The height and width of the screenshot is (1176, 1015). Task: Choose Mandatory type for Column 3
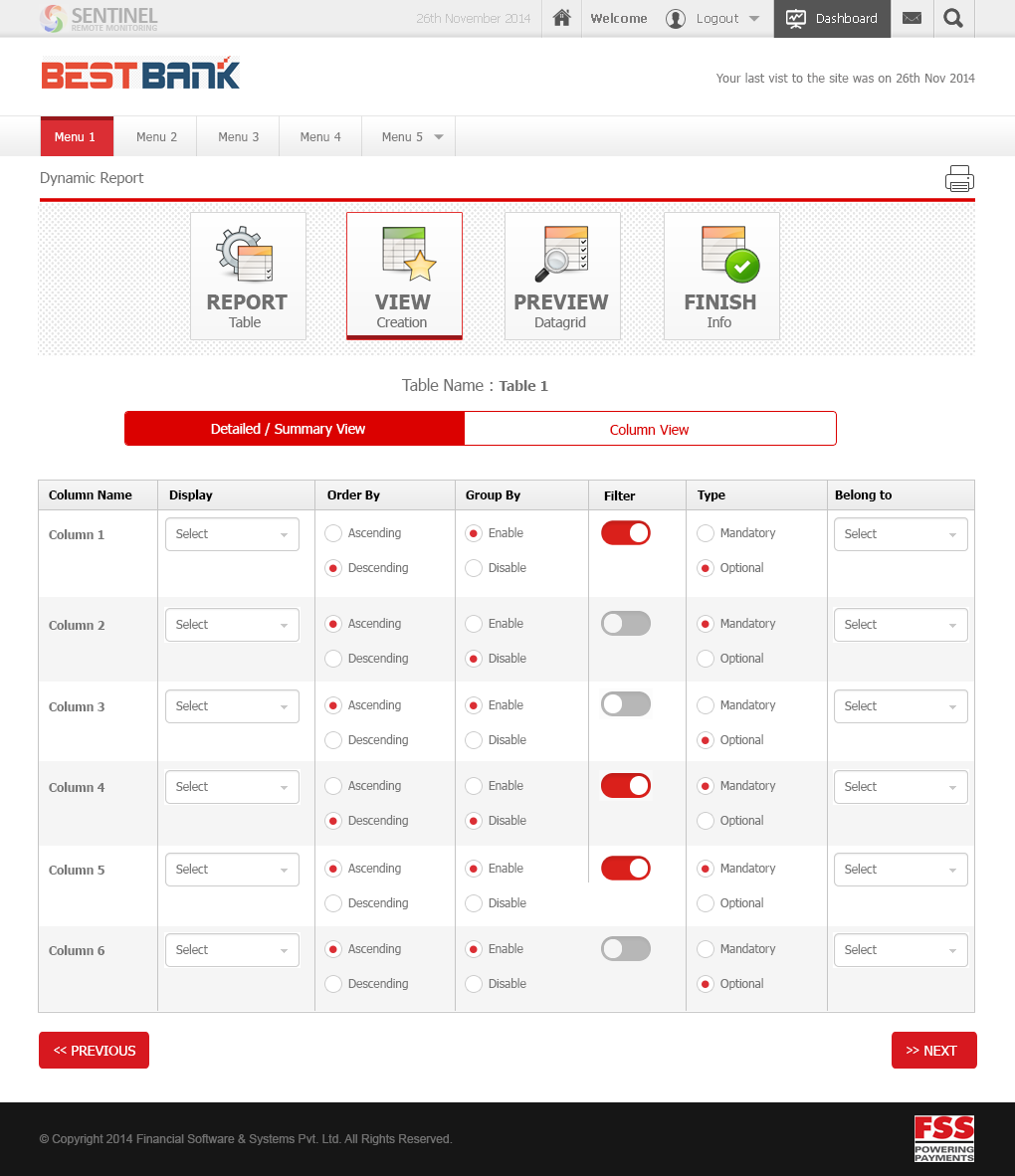click(x=706, y=705)
